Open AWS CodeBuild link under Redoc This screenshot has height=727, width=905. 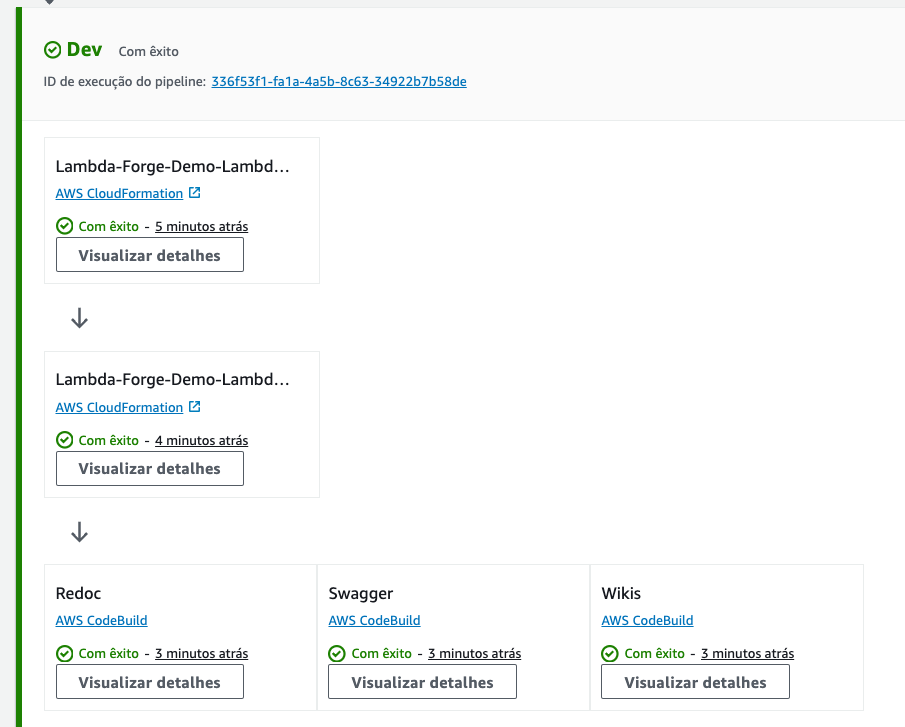[101, 621]
